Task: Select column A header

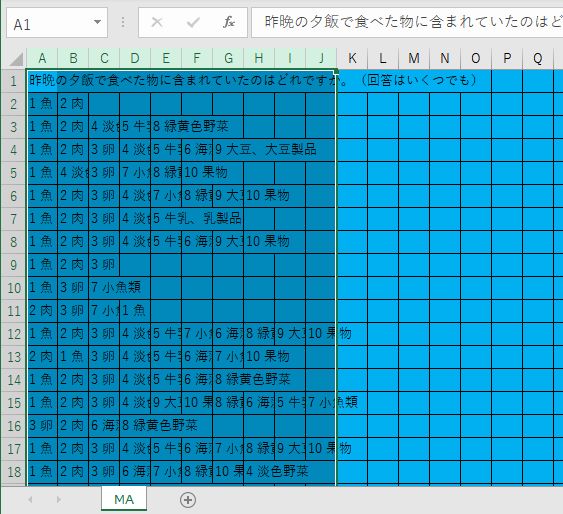Action: click(42, 58)
